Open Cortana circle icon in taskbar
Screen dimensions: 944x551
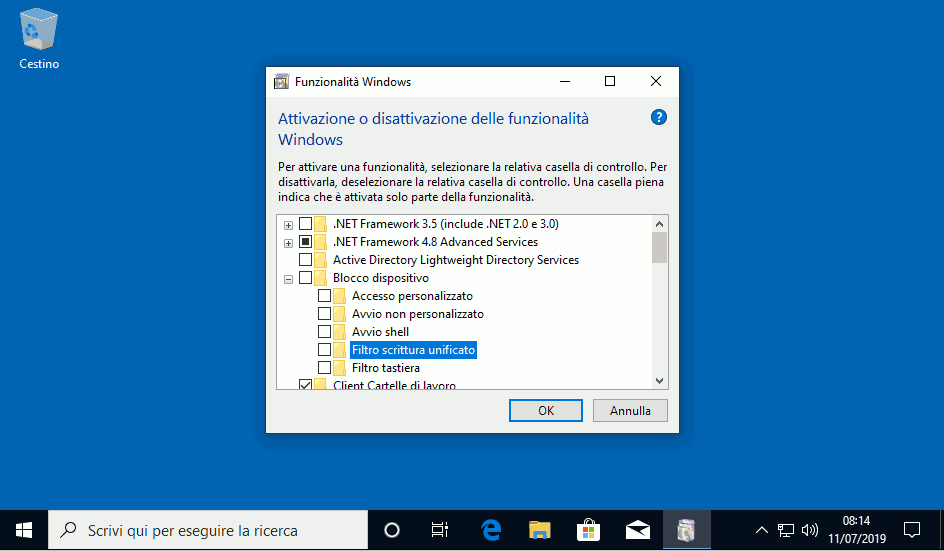click(x=392, y=531)
